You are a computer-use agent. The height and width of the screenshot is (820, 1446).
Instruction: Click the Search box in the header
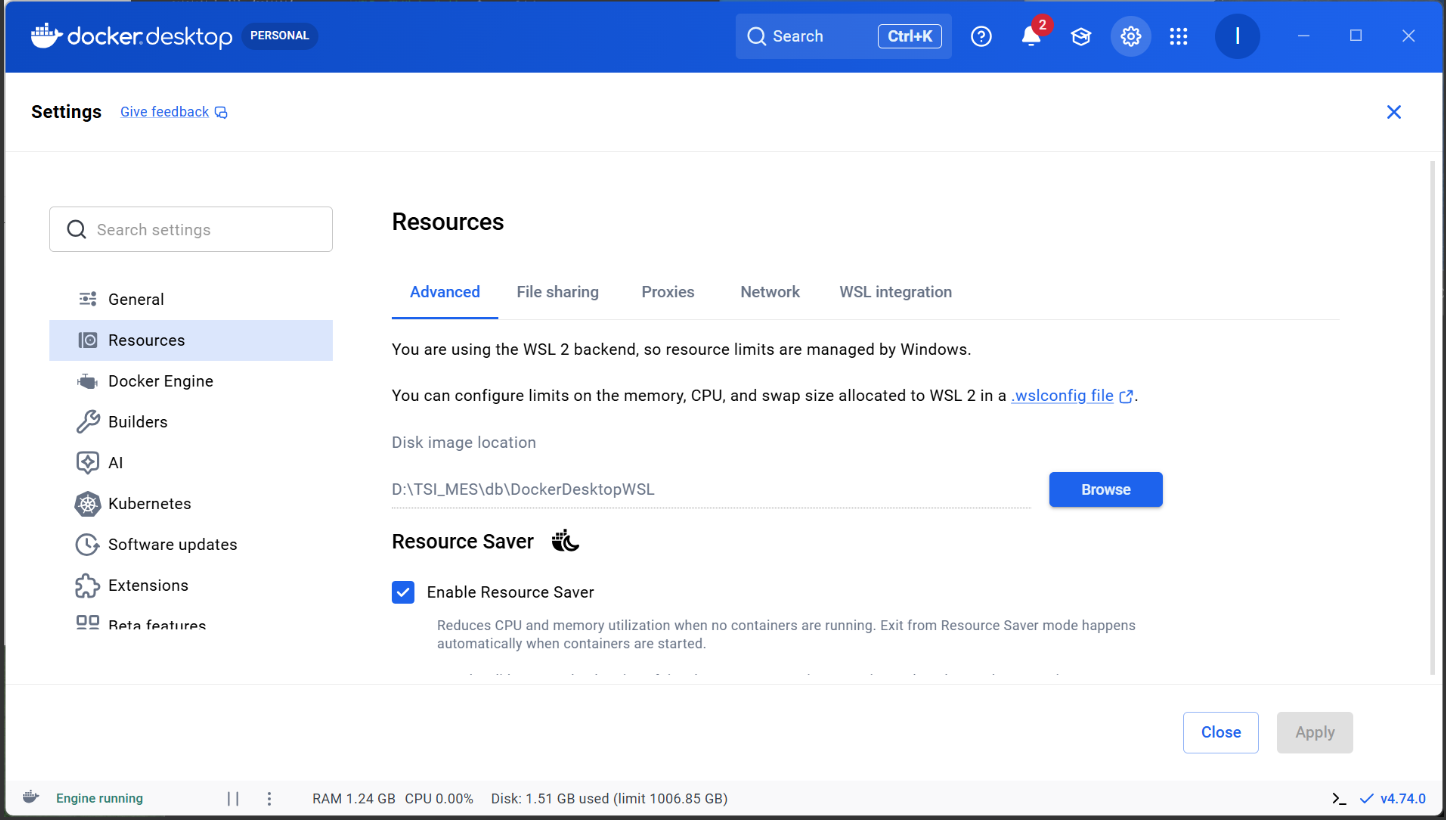(x=844, y=36)
